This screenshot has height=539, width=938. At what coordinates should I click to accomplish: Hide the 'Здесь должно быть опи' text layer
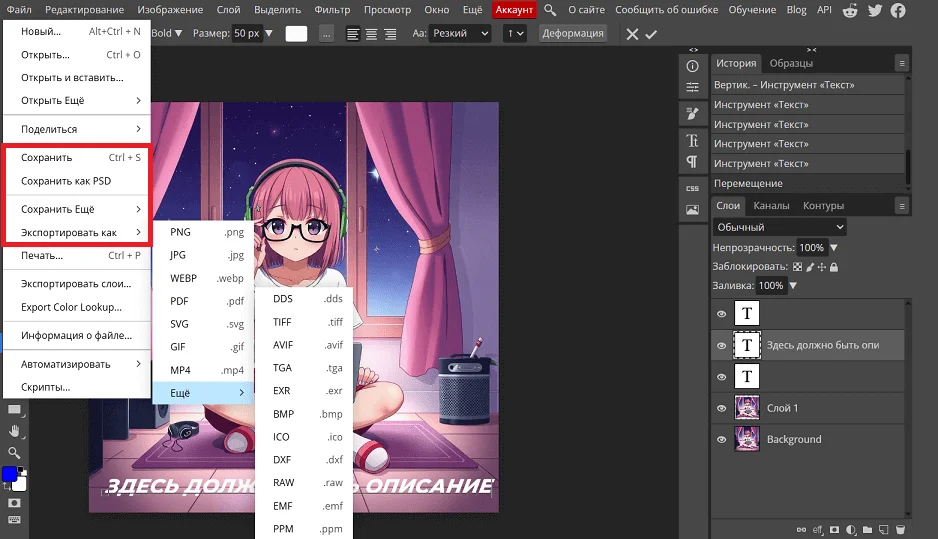pyautogui.click(x=721, y=345)
